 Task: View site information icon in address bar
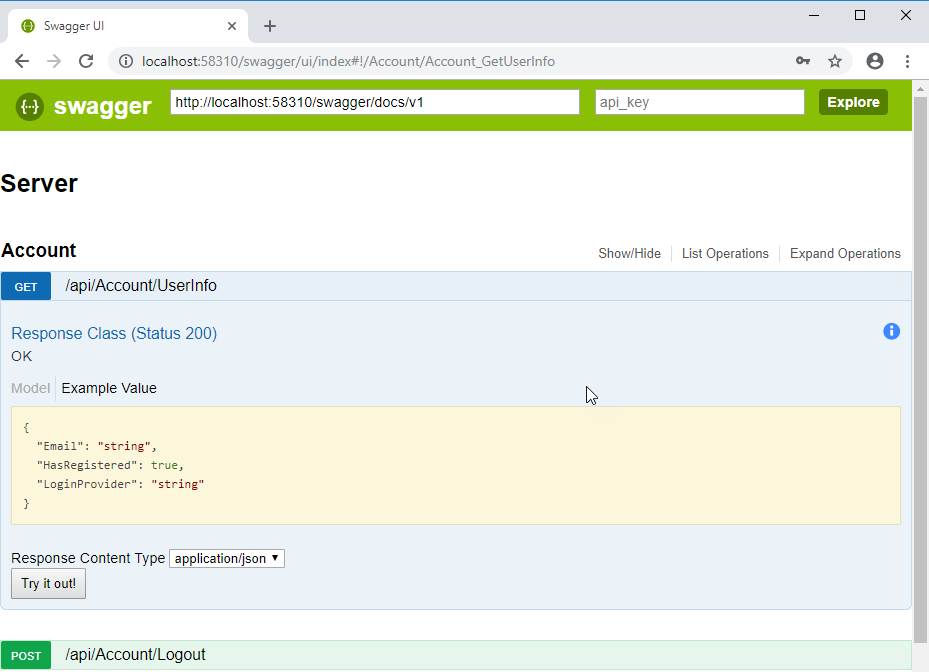[x=126, y=61]
